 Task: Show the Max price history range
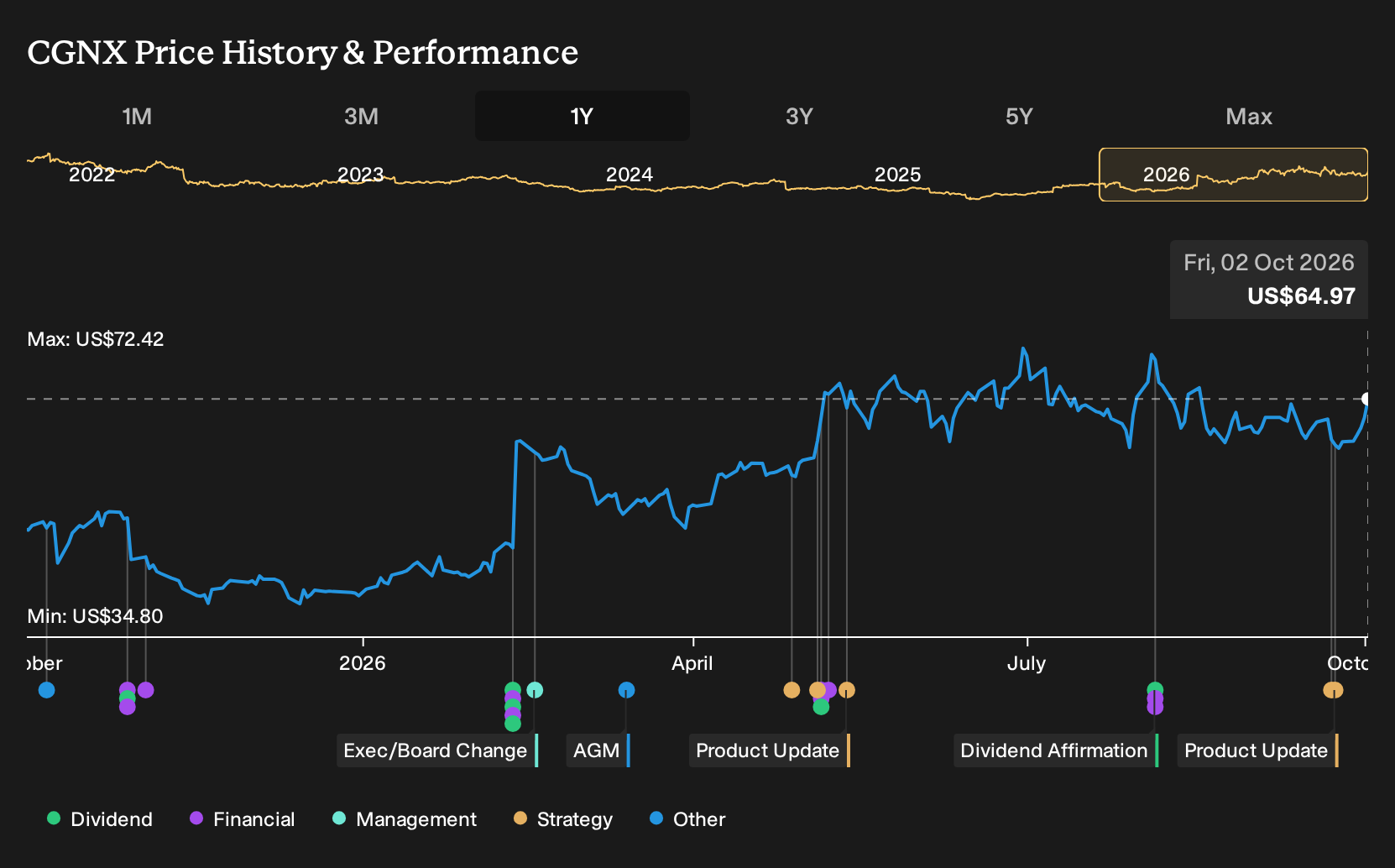[1249, 116]
